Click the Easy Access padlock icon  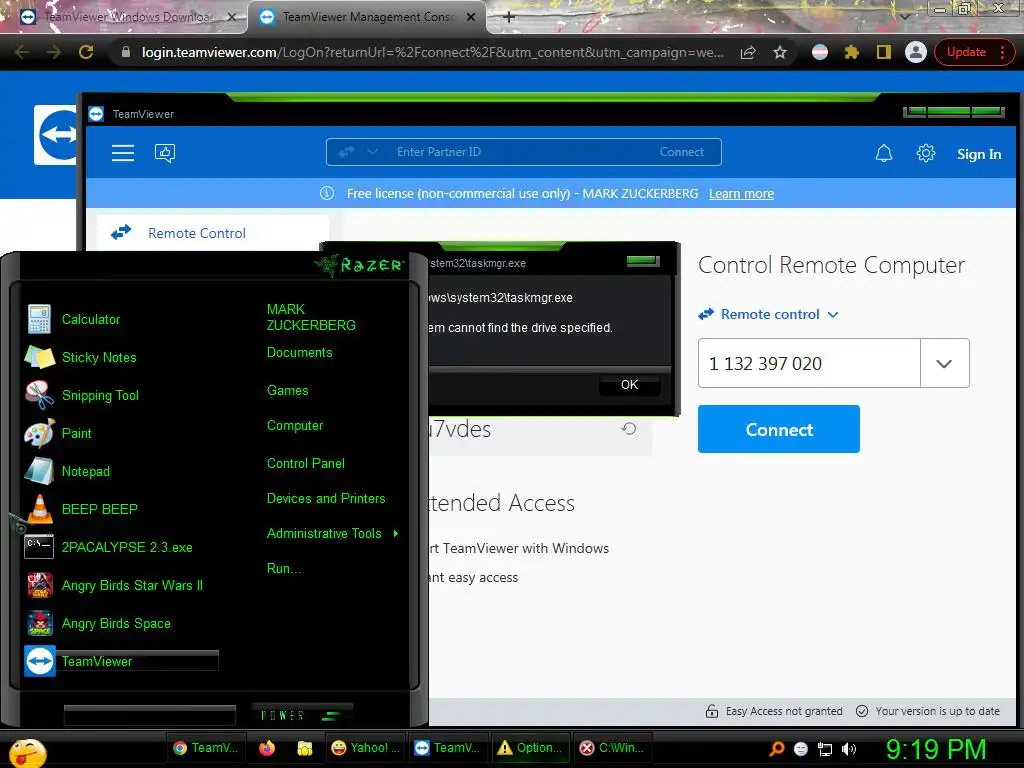click(x=712, y=711)
